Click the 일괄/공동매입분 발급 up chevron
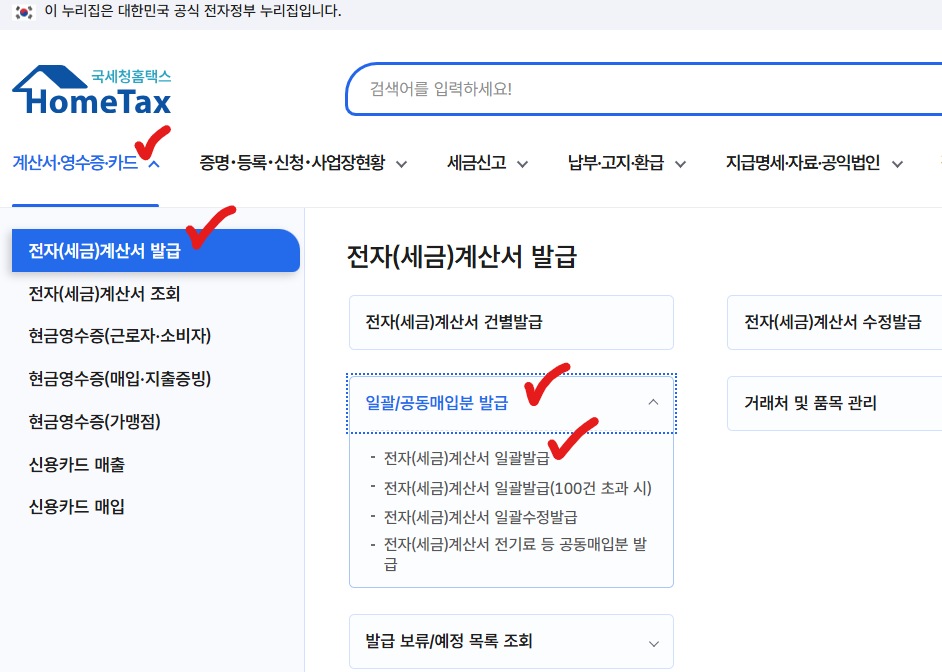 tap(654, 402)
